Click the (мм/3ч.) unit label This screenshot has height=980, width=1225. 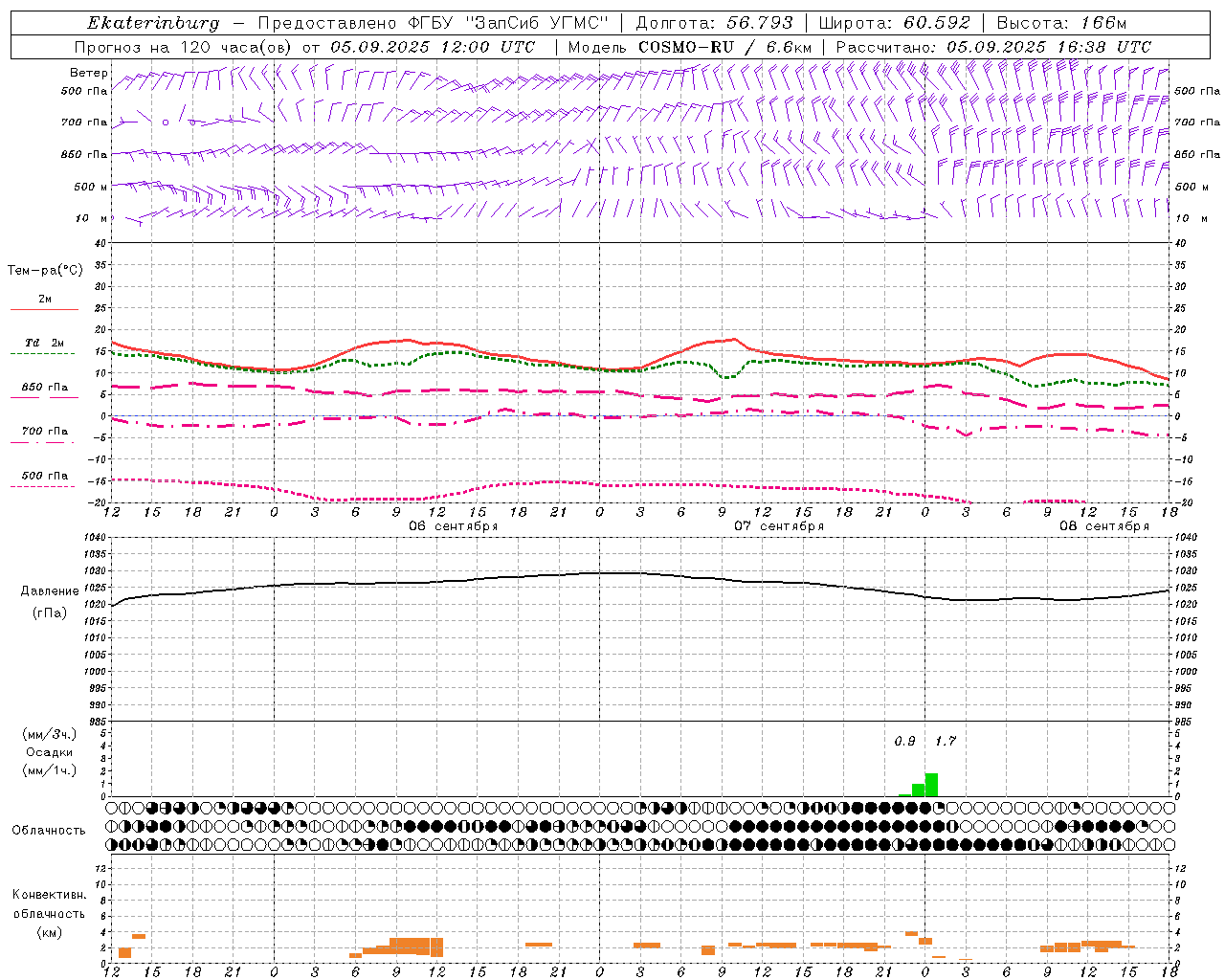click(x=49, y=734)
